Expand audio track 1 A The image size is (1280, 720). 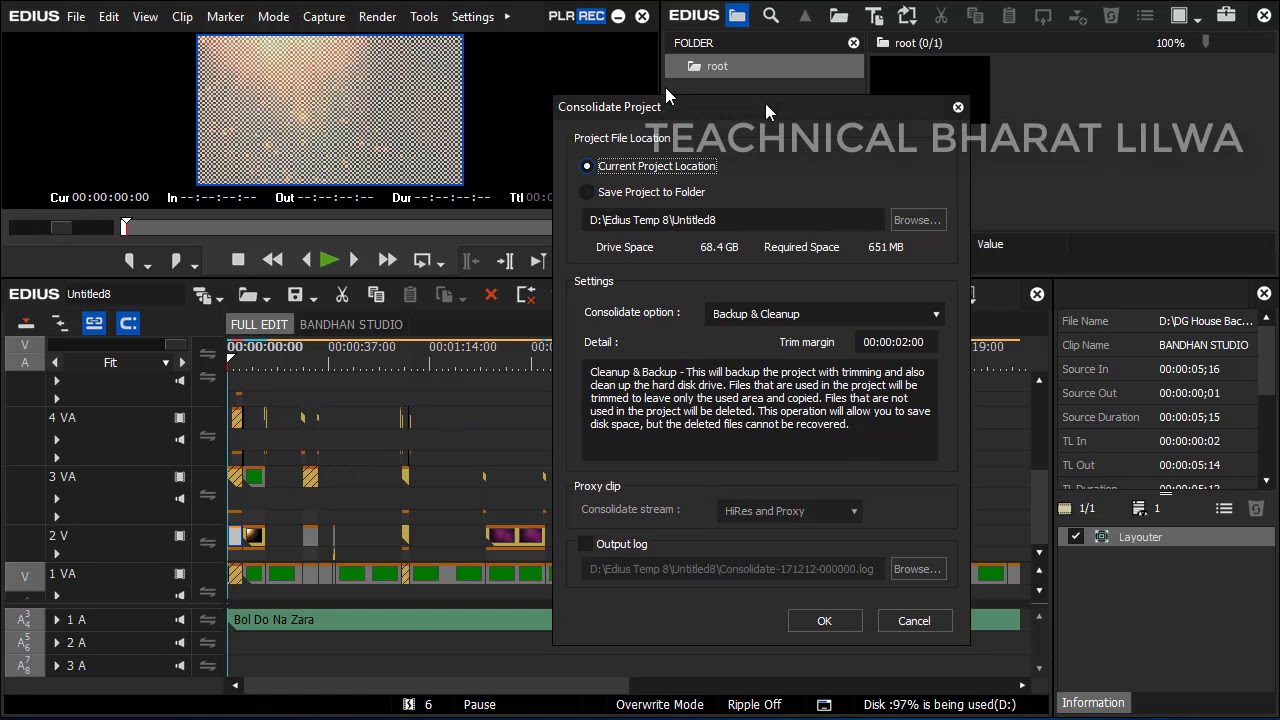click(x=57, y=620)
